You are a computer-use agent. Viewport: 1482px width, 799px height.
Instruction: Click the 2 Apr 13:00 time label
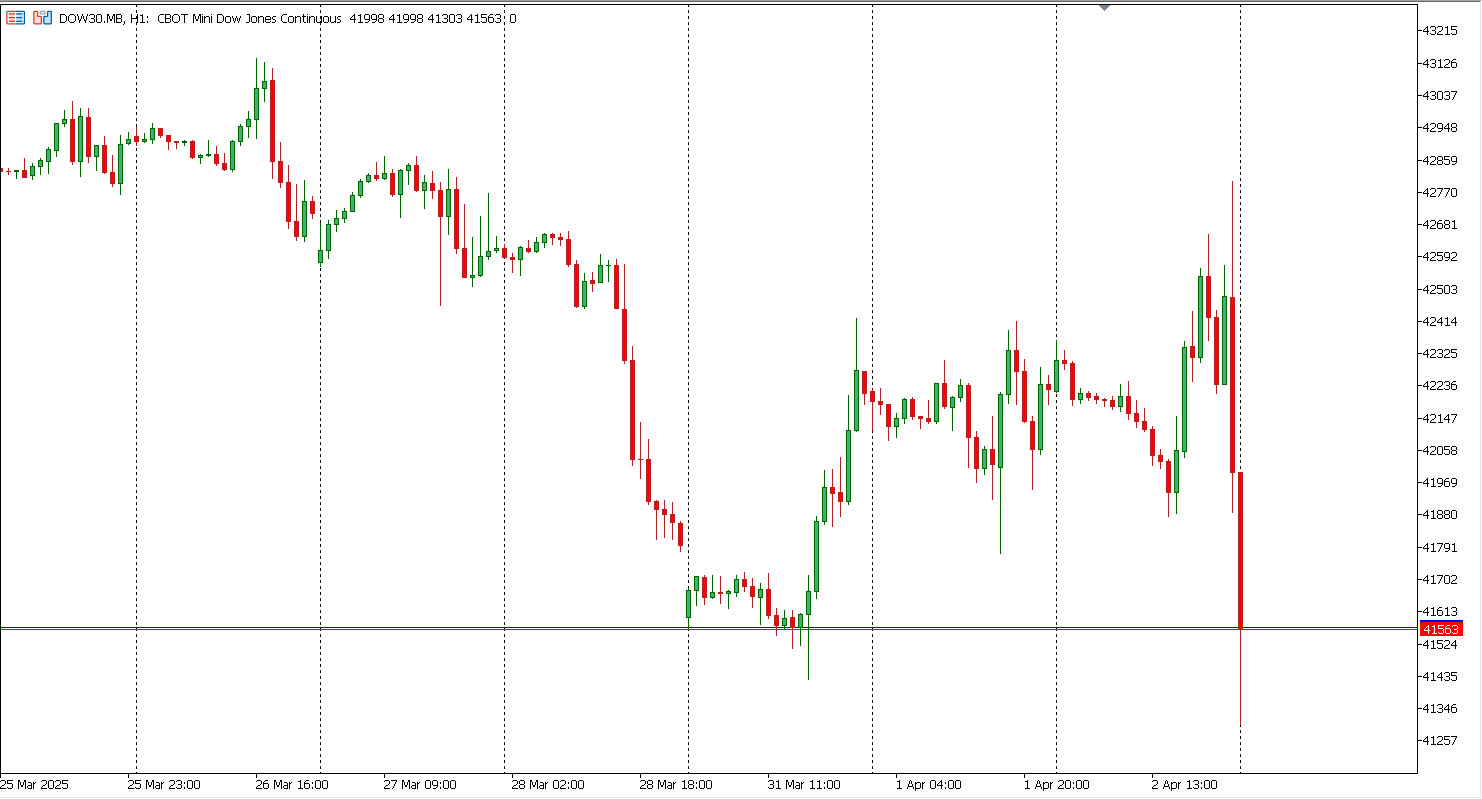pos(1184,785)
